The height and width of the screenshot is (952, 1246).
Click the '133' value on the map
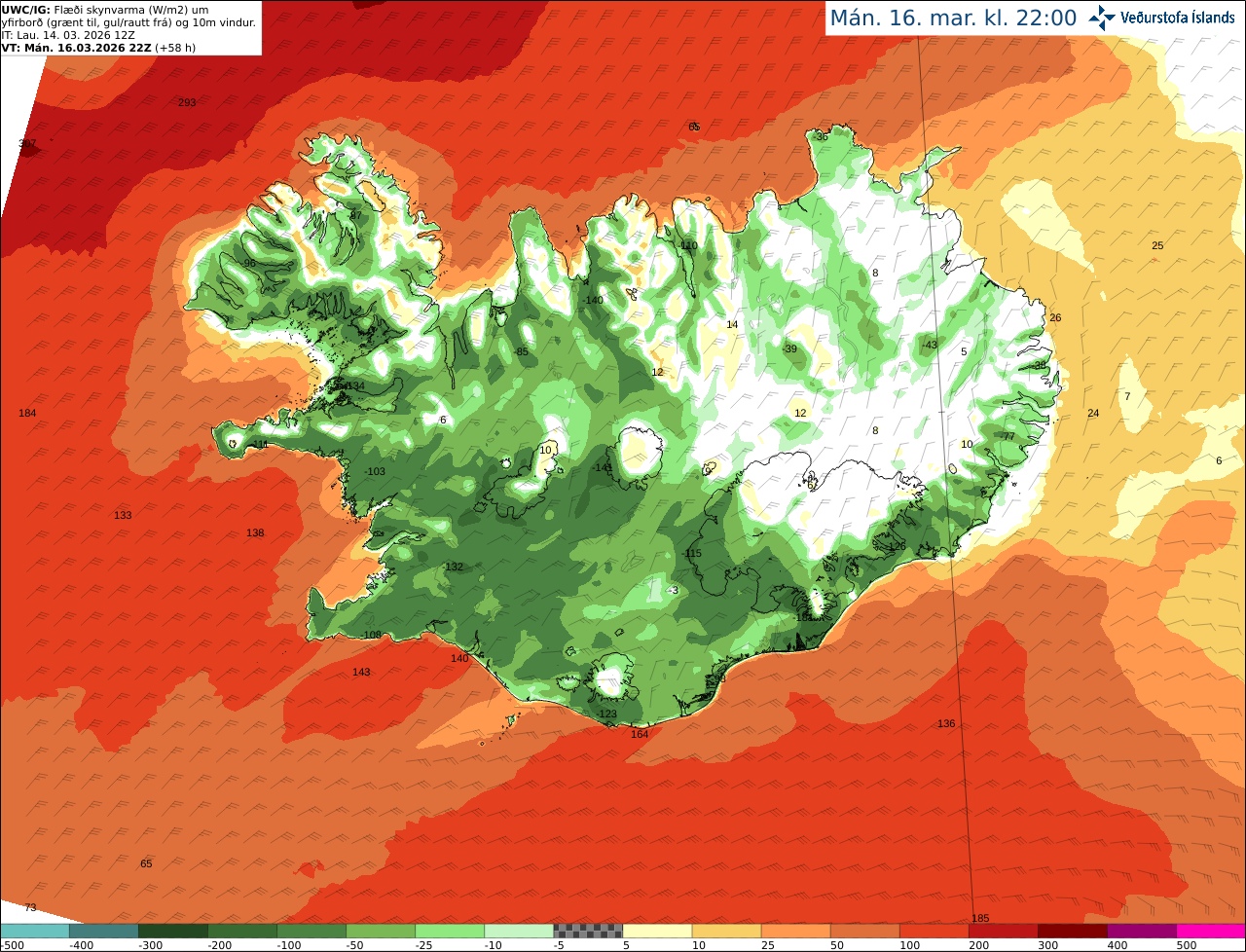(x=123, y=515)
